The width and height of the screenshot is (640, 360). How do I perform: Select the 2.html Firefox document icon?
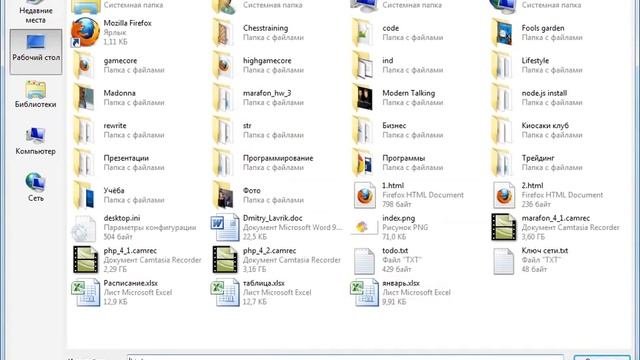pyautogui.click(x=504, y=195)
